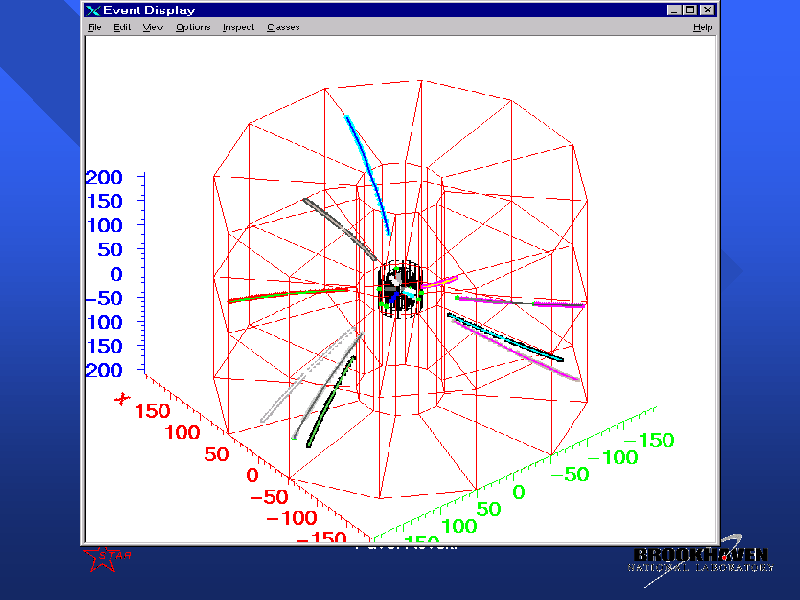The image size is (800, 600).
Task: Expand the Classes menu
Action: click(x=283, y=27)
